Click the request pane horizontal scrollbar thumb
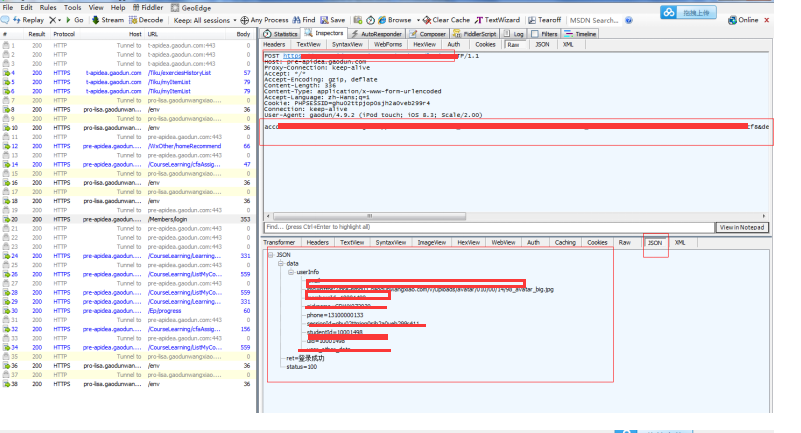 click(369, 216)
